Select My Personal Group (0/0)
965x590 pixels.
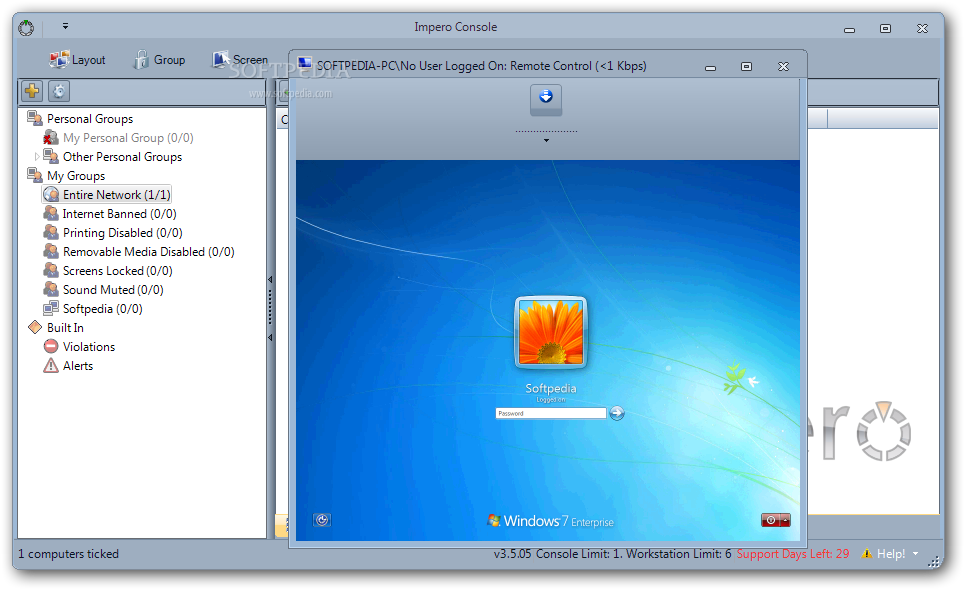tap(128, 138)
